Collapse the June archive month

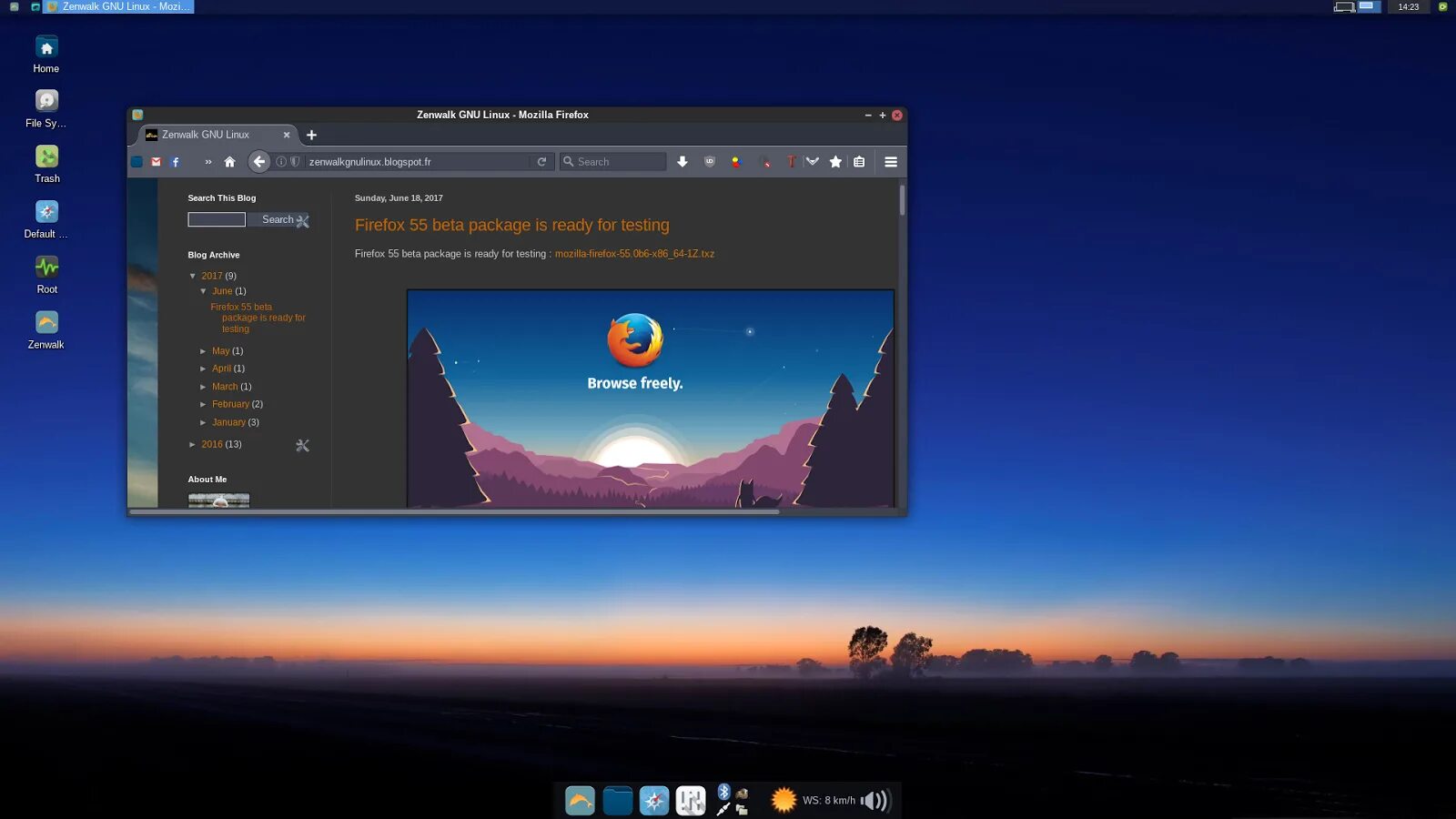[x=204, y=291]
